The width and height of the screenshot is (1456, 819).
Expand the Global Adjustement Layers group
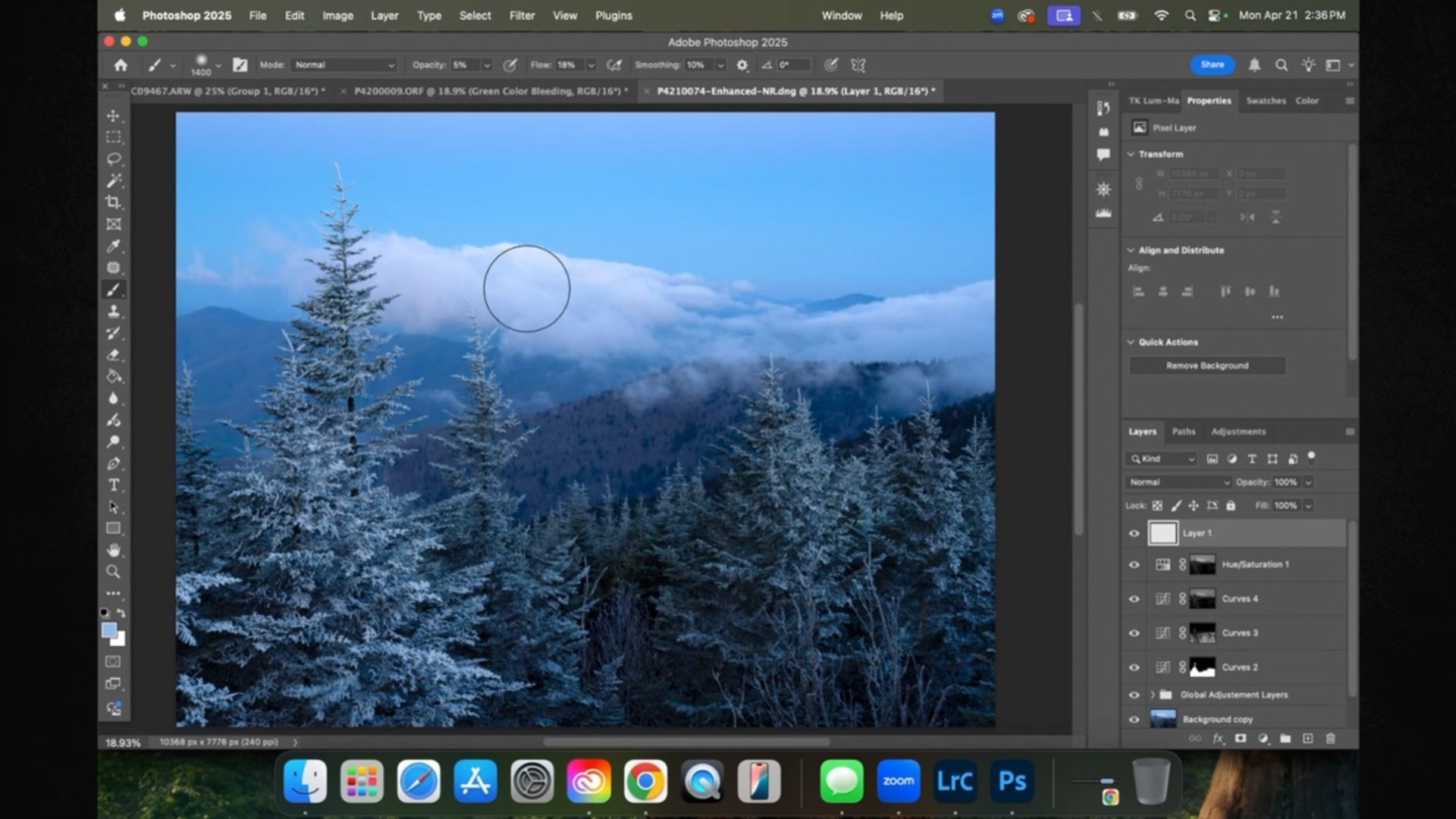(1153, 694)
